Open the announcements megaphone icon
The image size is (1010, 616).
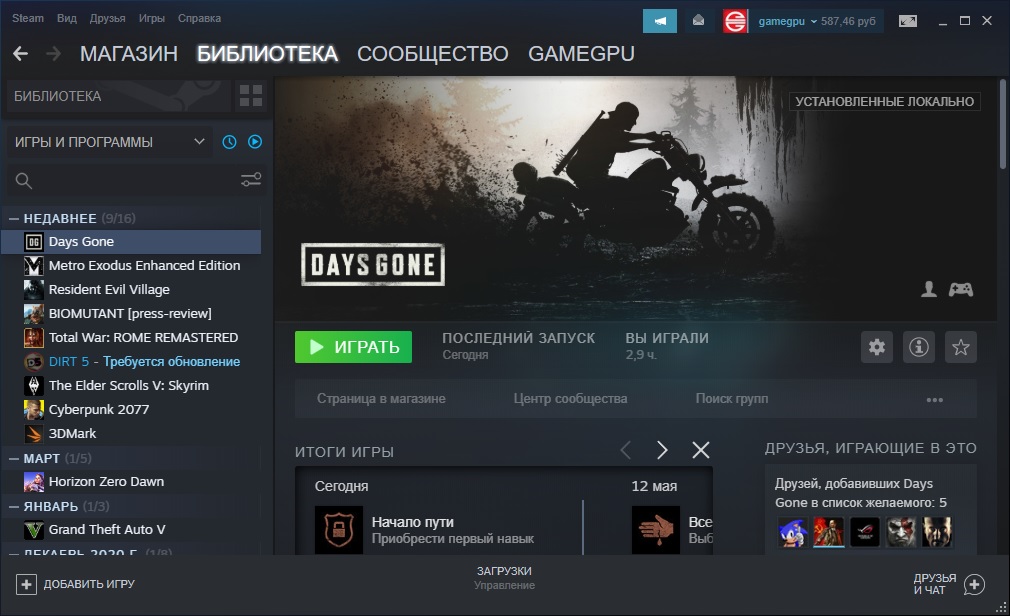pos(660,21)
